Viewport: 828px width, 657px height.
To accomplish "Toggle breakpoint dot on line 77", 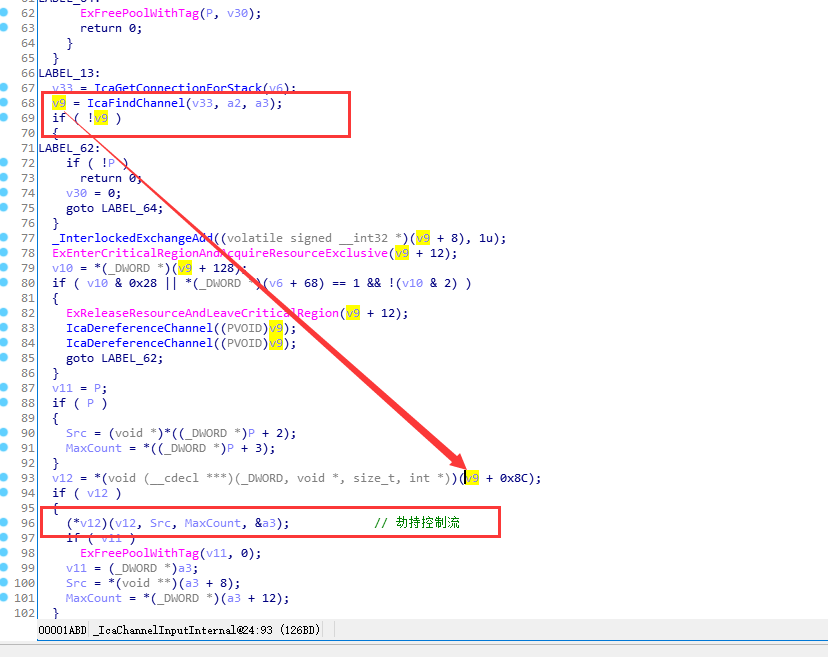I will click(4, 238).
